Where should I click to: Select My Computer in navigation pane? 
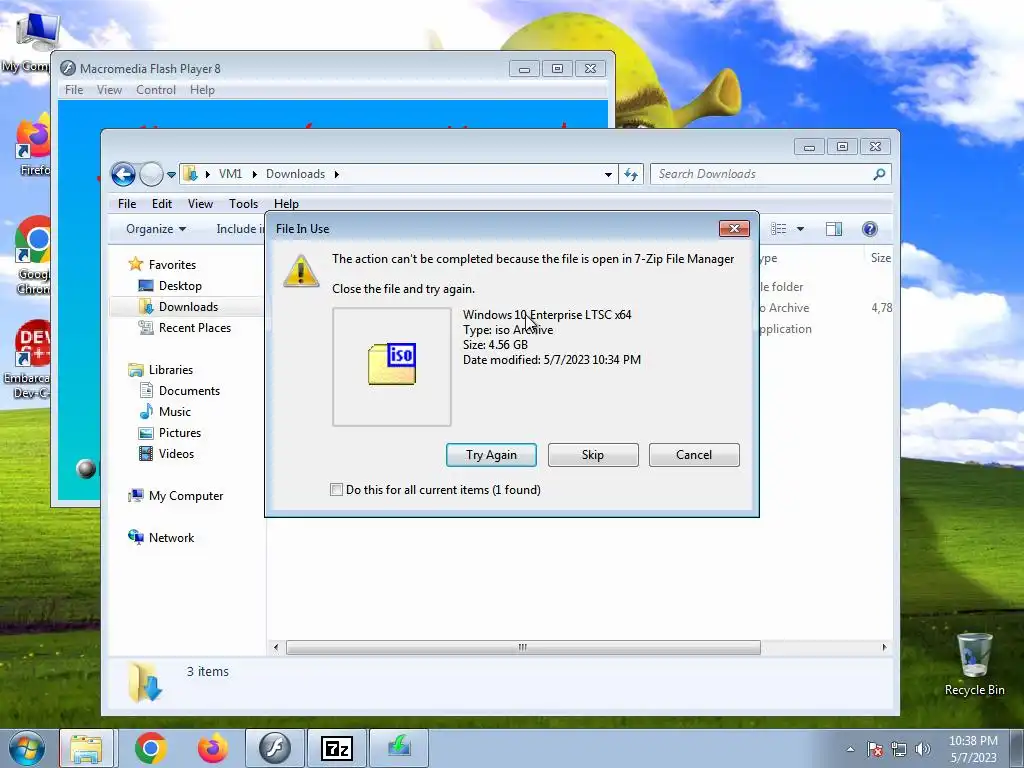coord(185,496)
